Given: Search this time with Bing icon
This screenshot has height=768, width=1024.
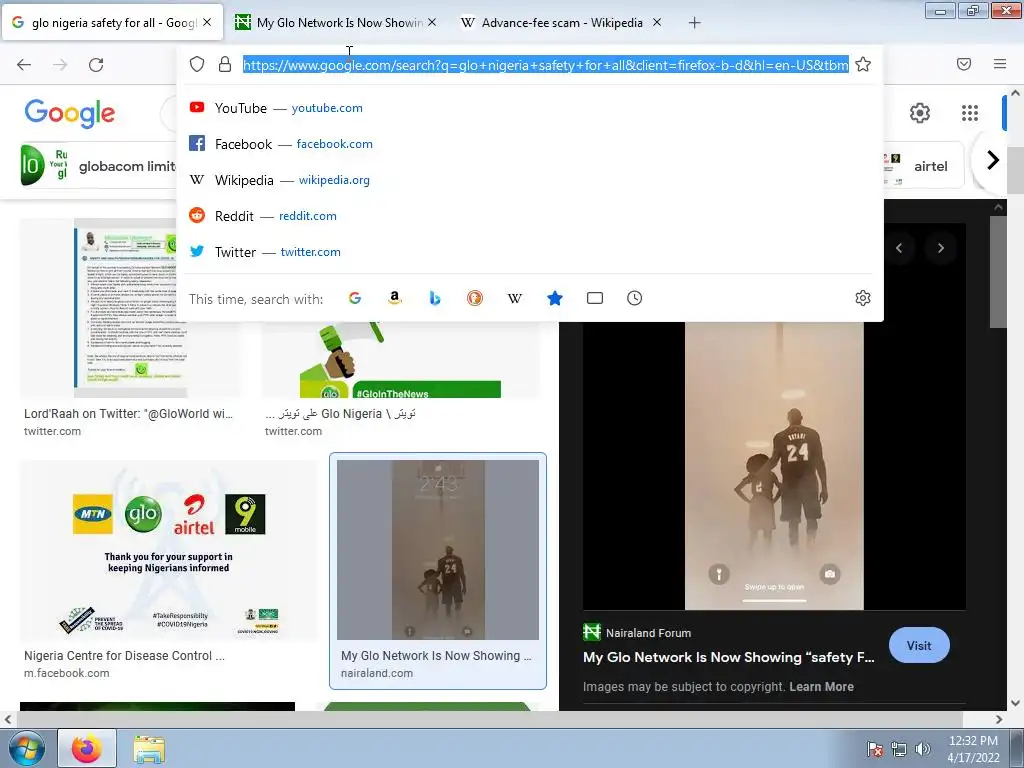Looking at the screenshot, I should pos(435,298).
